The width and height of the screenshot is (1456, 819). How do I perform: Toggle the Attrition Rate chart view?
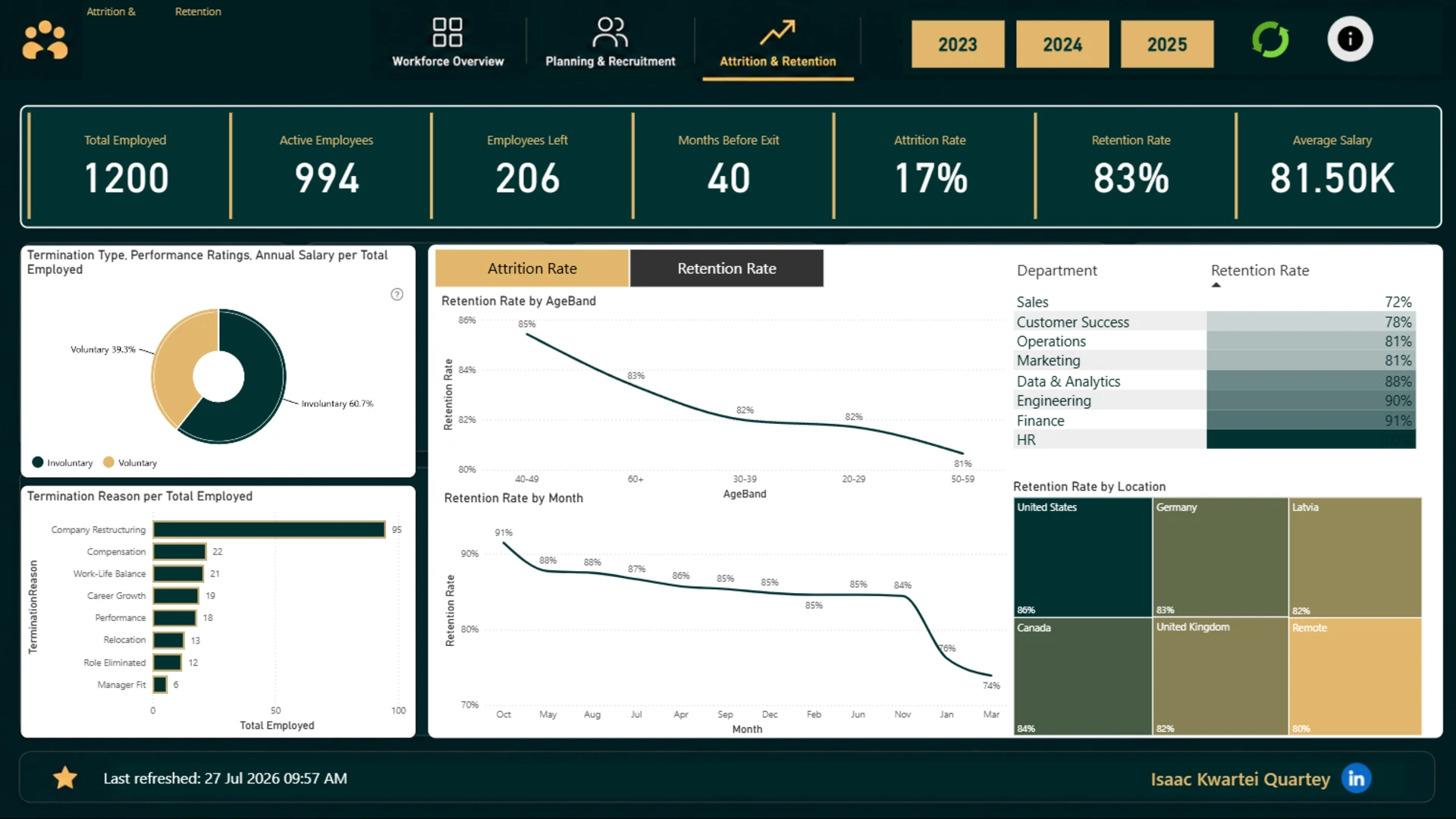click(x=532, y=268)
